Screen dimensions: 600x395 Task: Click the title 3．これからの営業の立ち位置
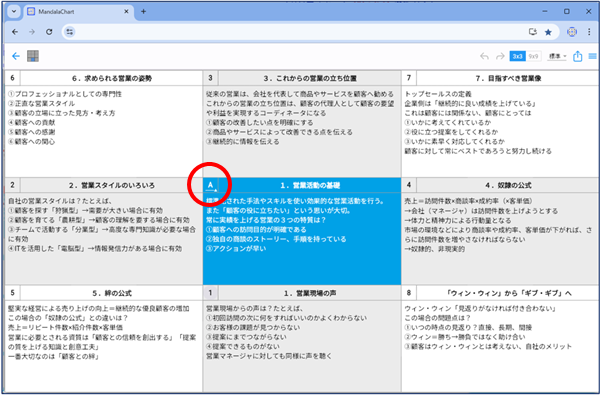tap(310, 78)
